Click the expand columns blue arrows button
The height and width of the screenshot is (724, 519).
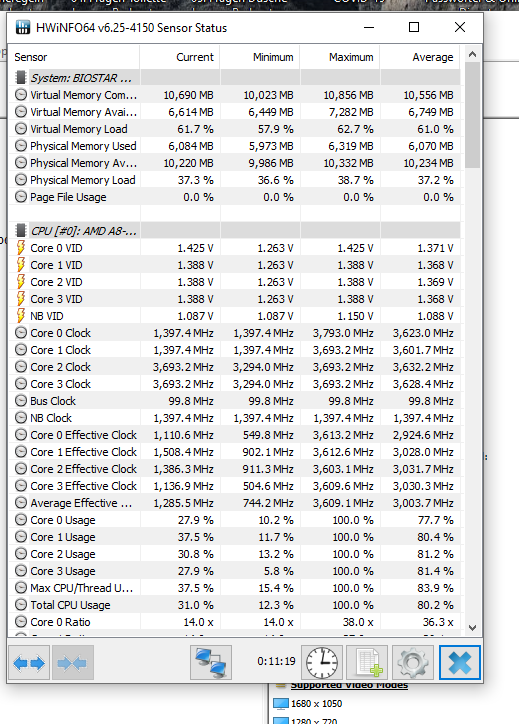[x=29, y=663]
